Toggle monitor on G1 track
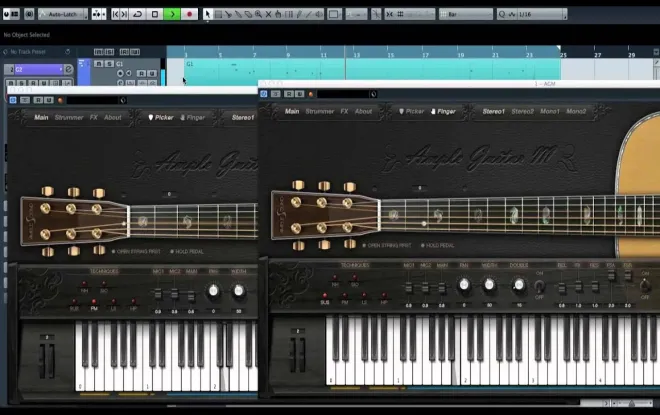This screenshot has height=415, width=660. tap(128, 73)
